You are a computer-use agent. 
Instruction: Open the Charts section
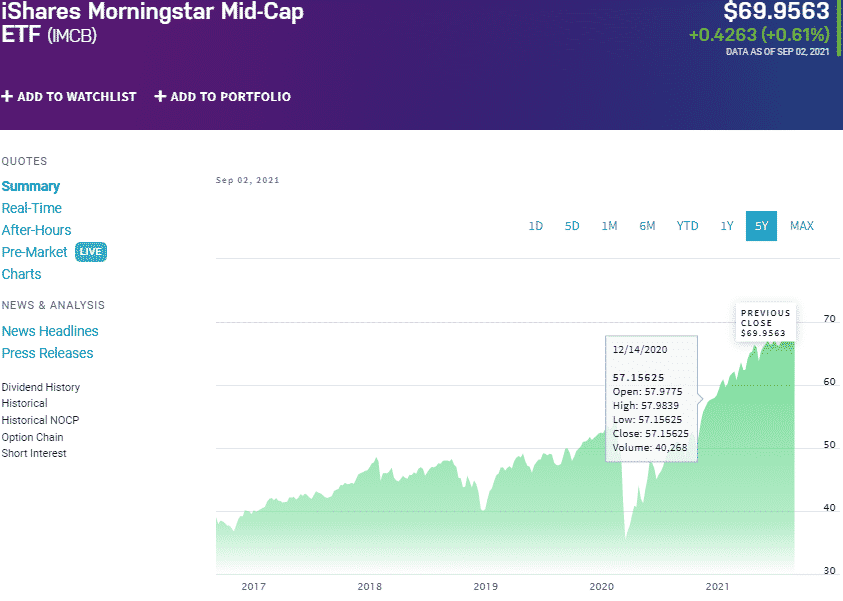21,274
